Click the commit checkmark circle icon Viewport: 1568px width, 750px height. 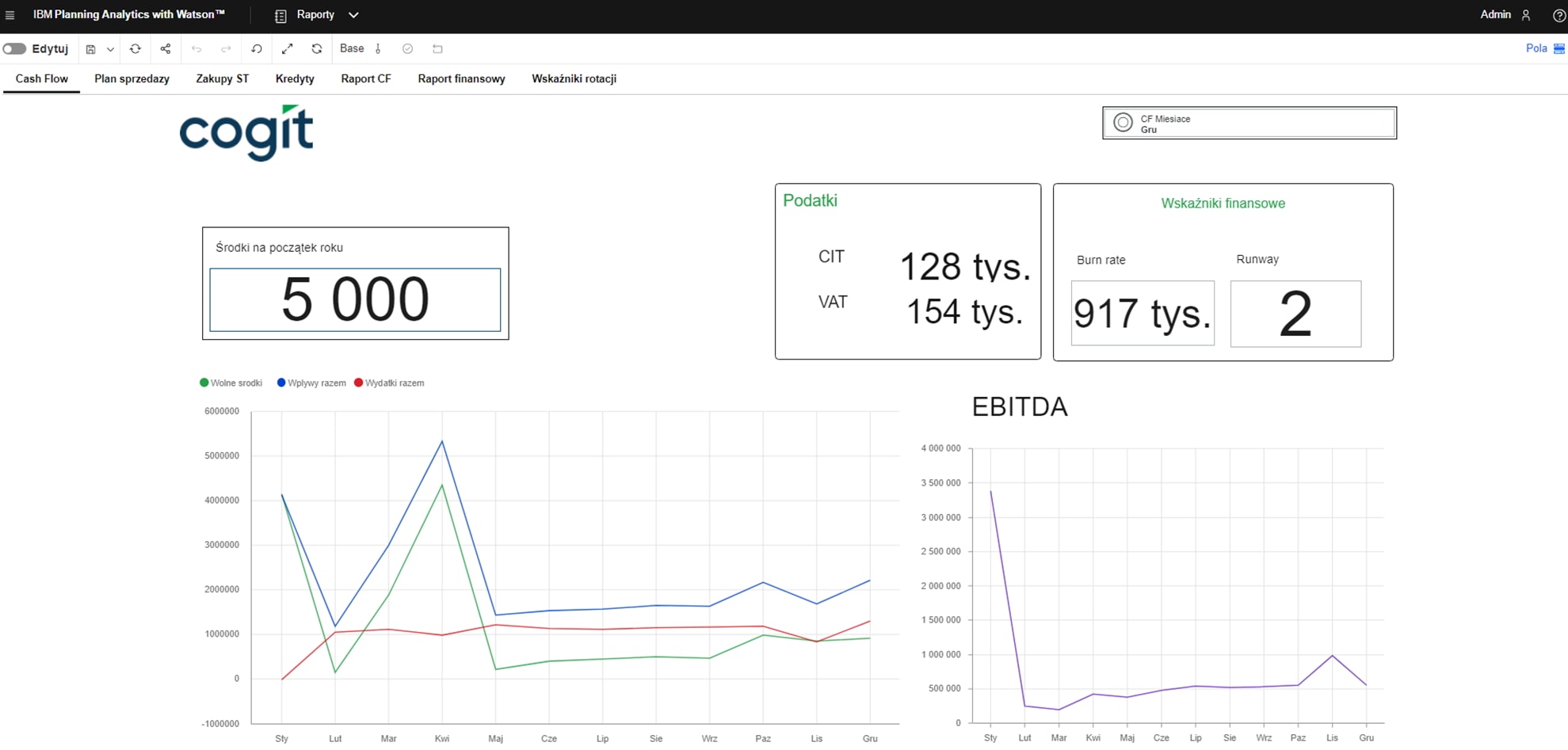tap(408, 49)
